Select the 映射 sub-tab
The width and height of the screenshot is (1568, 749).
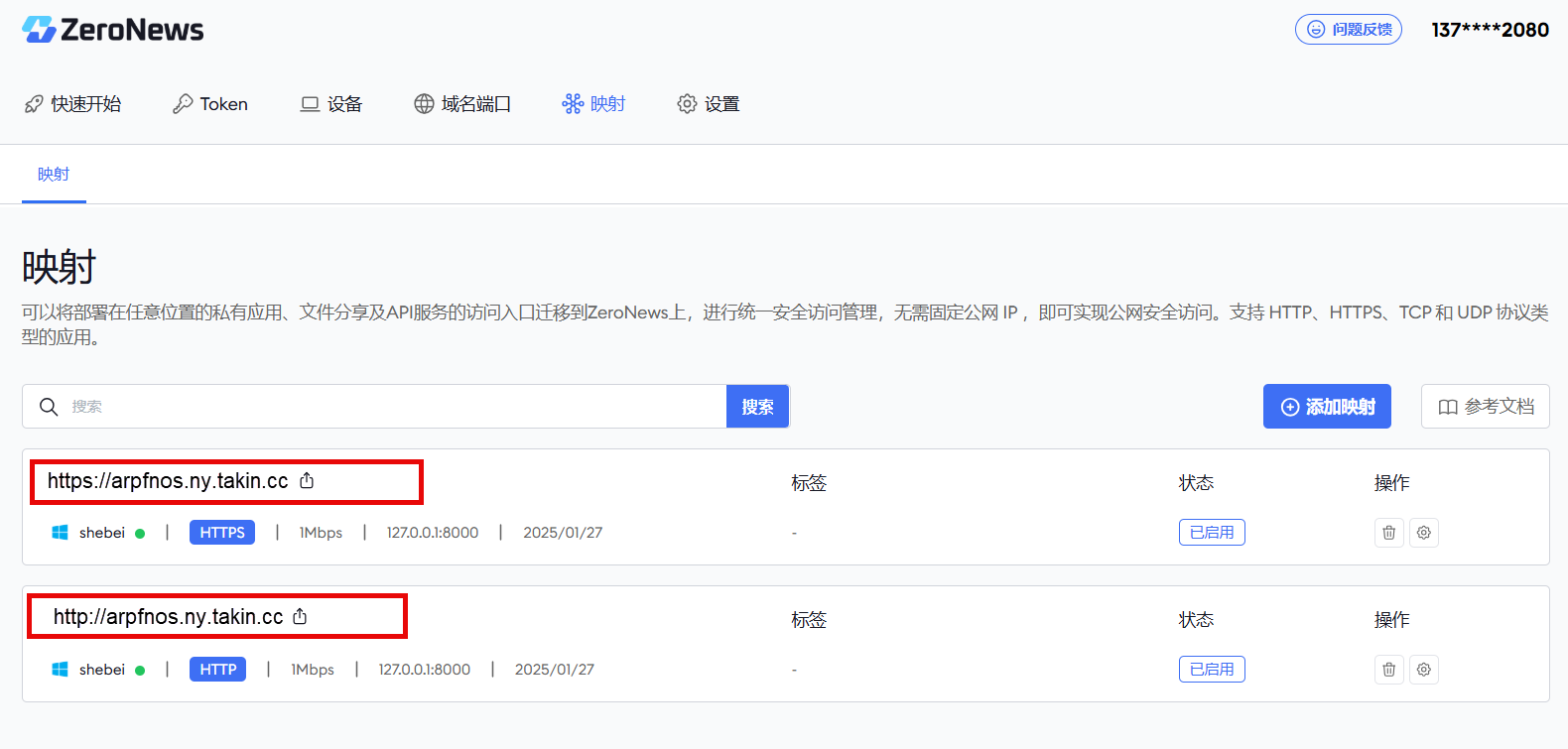[x=54, y=175]
